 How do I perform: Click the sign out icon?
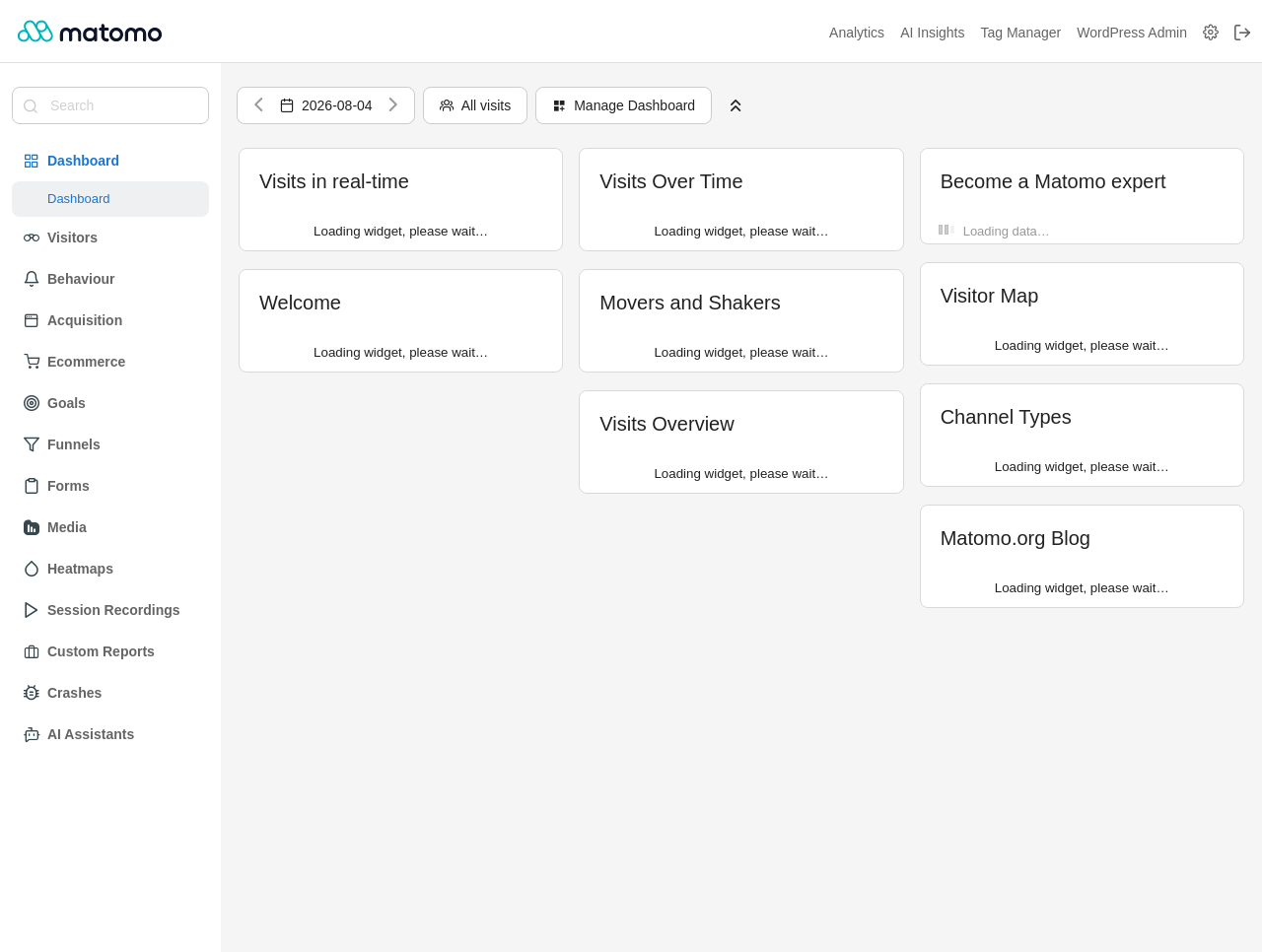[1242, 33]
